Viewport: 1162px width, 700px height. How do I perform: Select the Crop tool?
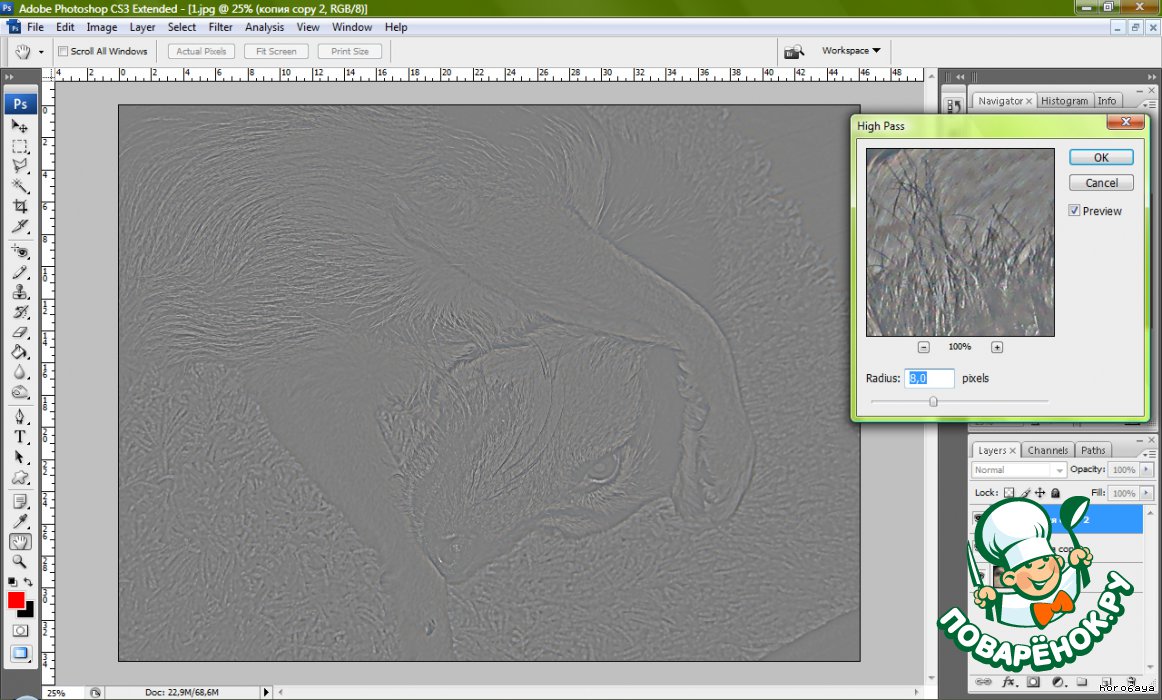click(x=20, y=206)
